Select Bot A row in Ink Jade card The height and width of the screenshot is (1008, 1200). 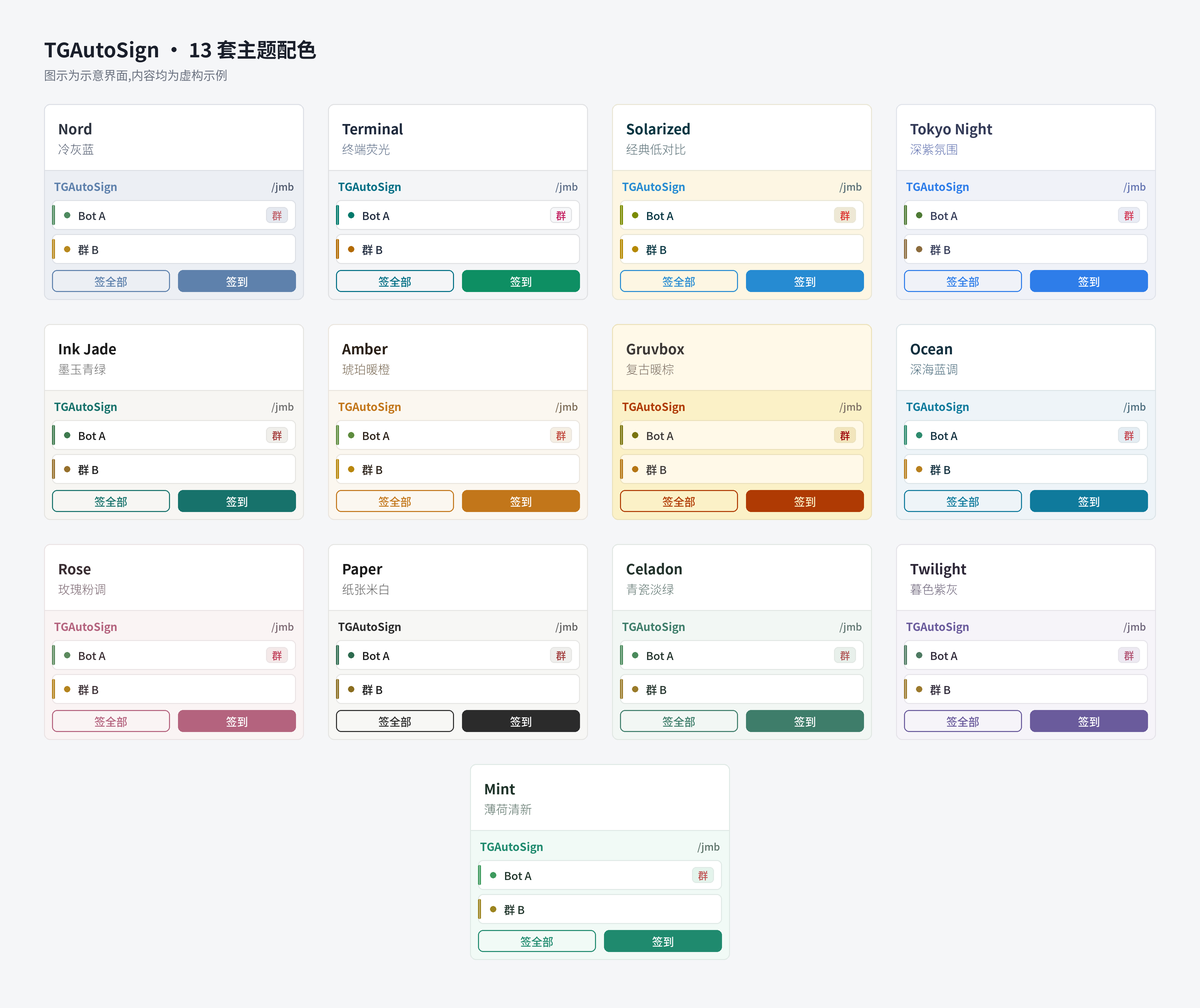coord(174,435)
